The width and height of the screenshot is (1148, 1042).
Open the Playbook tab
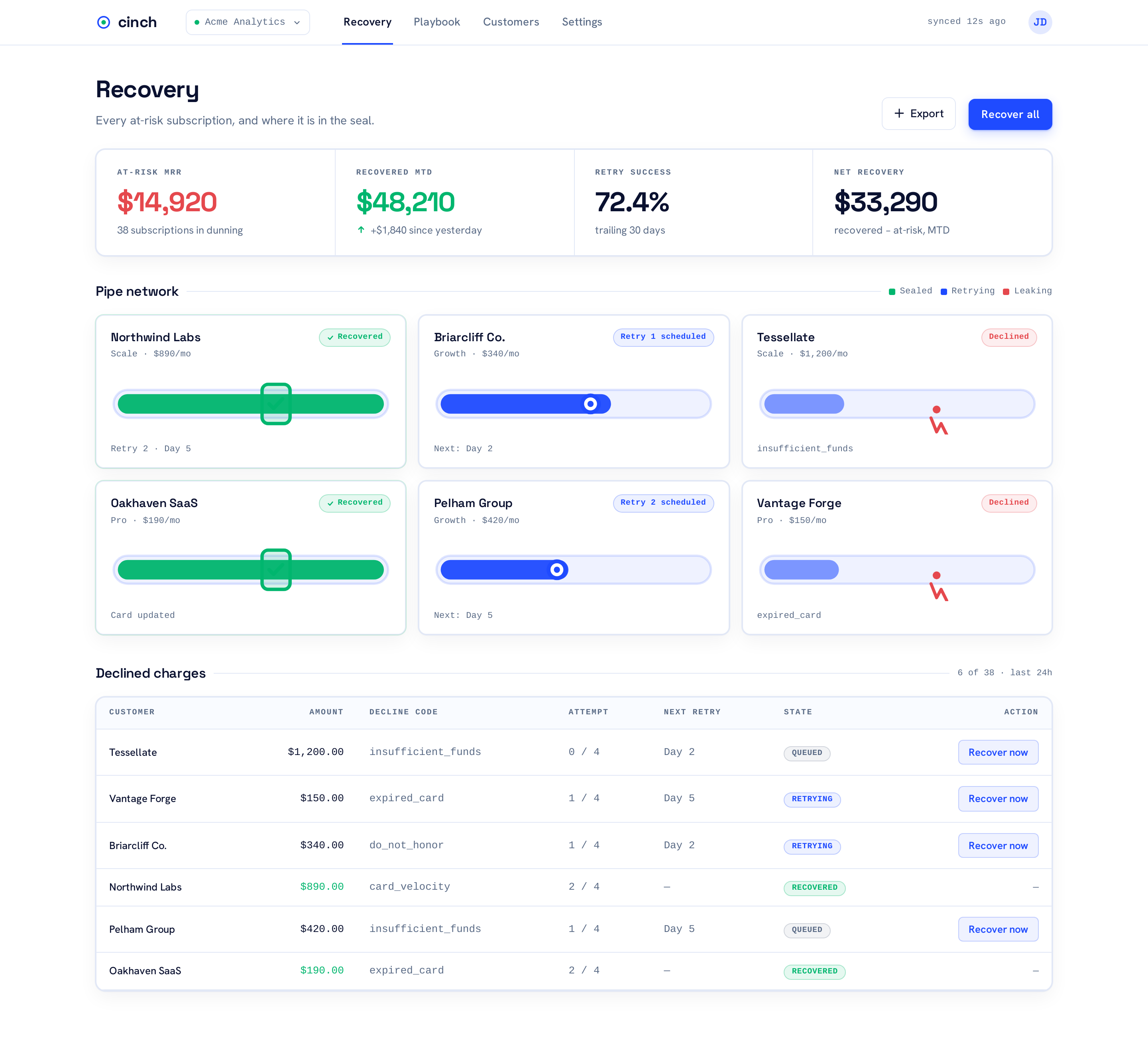[437, 22]
